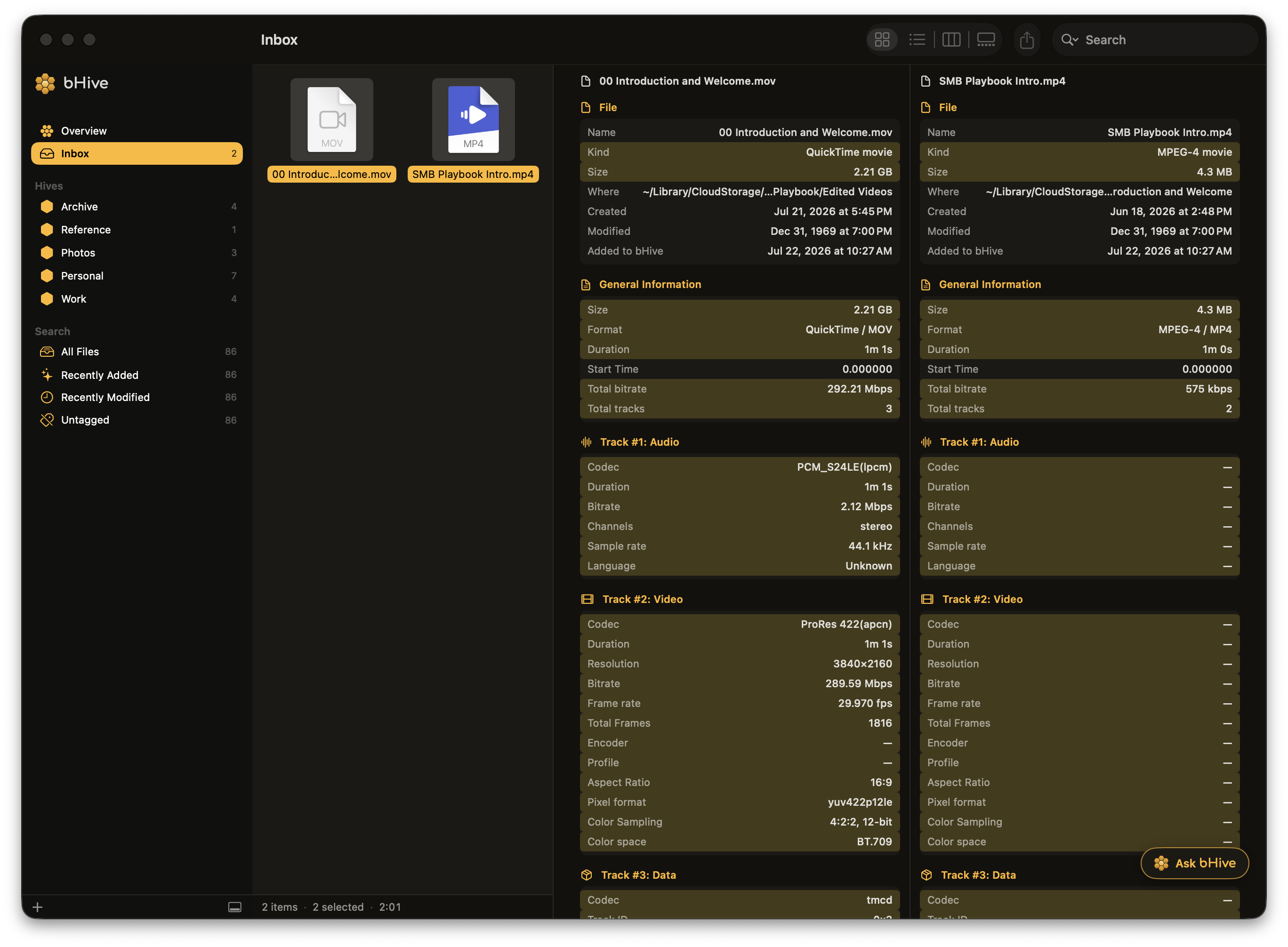
Task: Collapse General Information for the MP4
Action: [x=990, y=284]
